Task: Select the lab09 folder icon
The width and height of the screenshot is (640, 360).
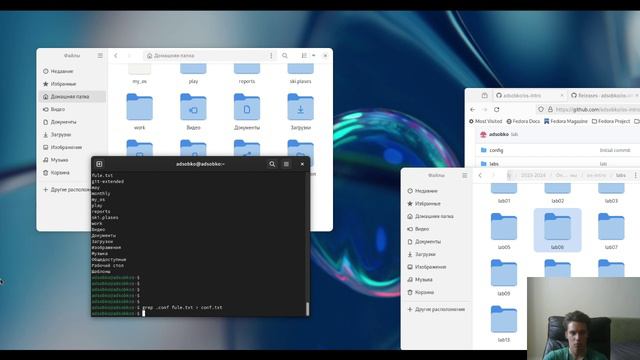Action: click(504, 273)
